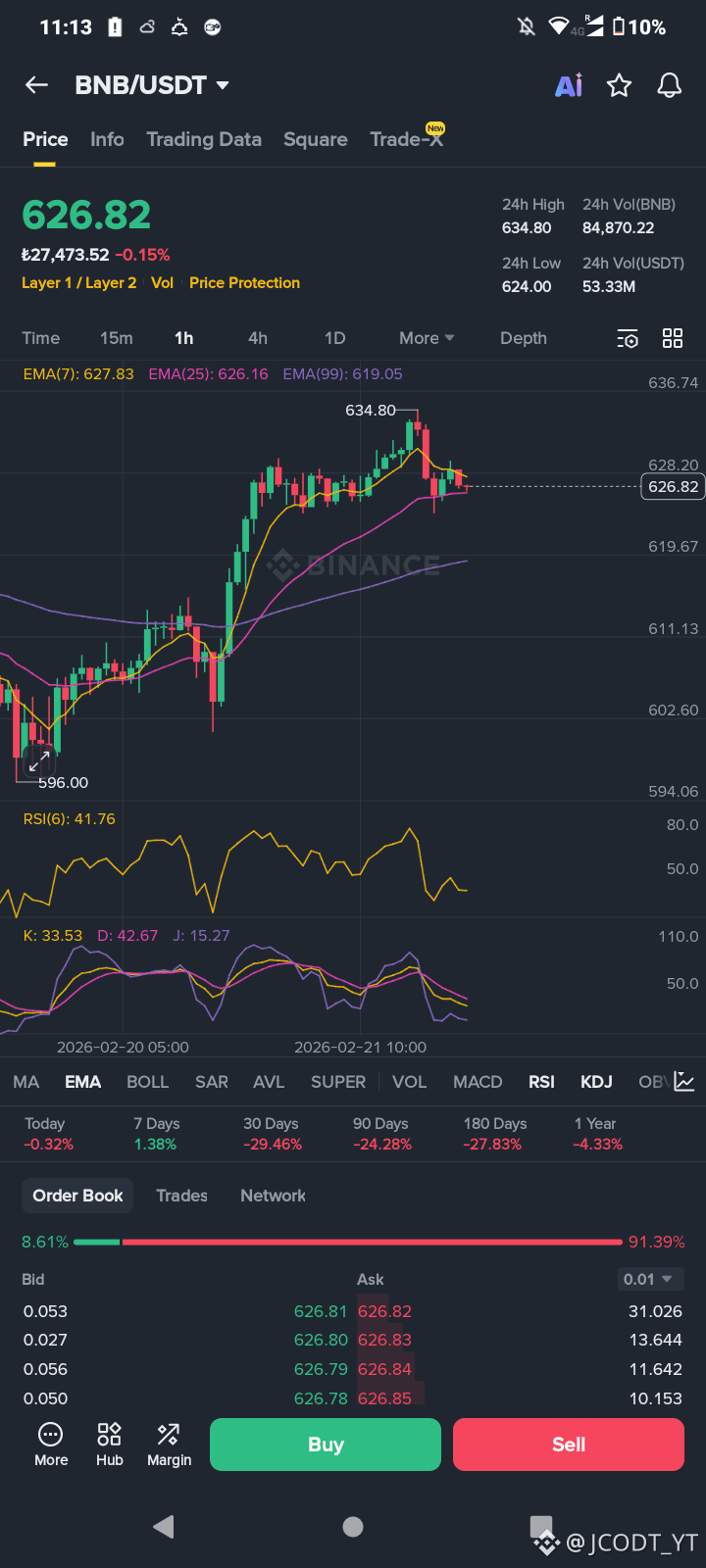706x1568 pixels.
Task: Select the 1D chart interval
Action: click(335, 338)
